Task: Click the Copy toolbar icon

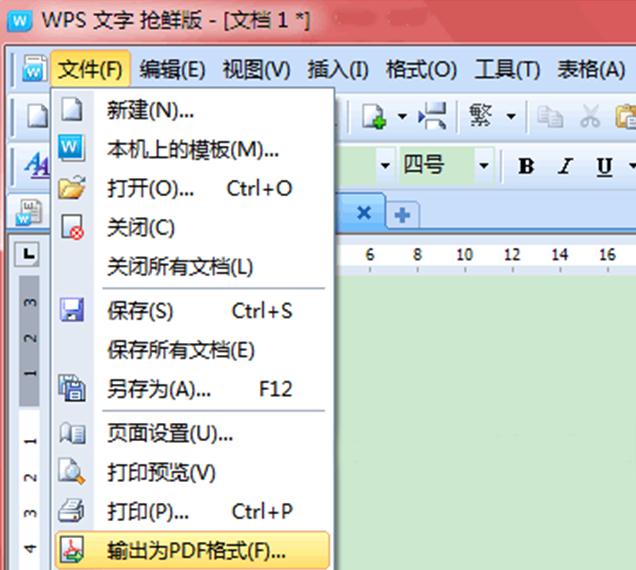Action: pyautogui.click(x=550, y=117)
